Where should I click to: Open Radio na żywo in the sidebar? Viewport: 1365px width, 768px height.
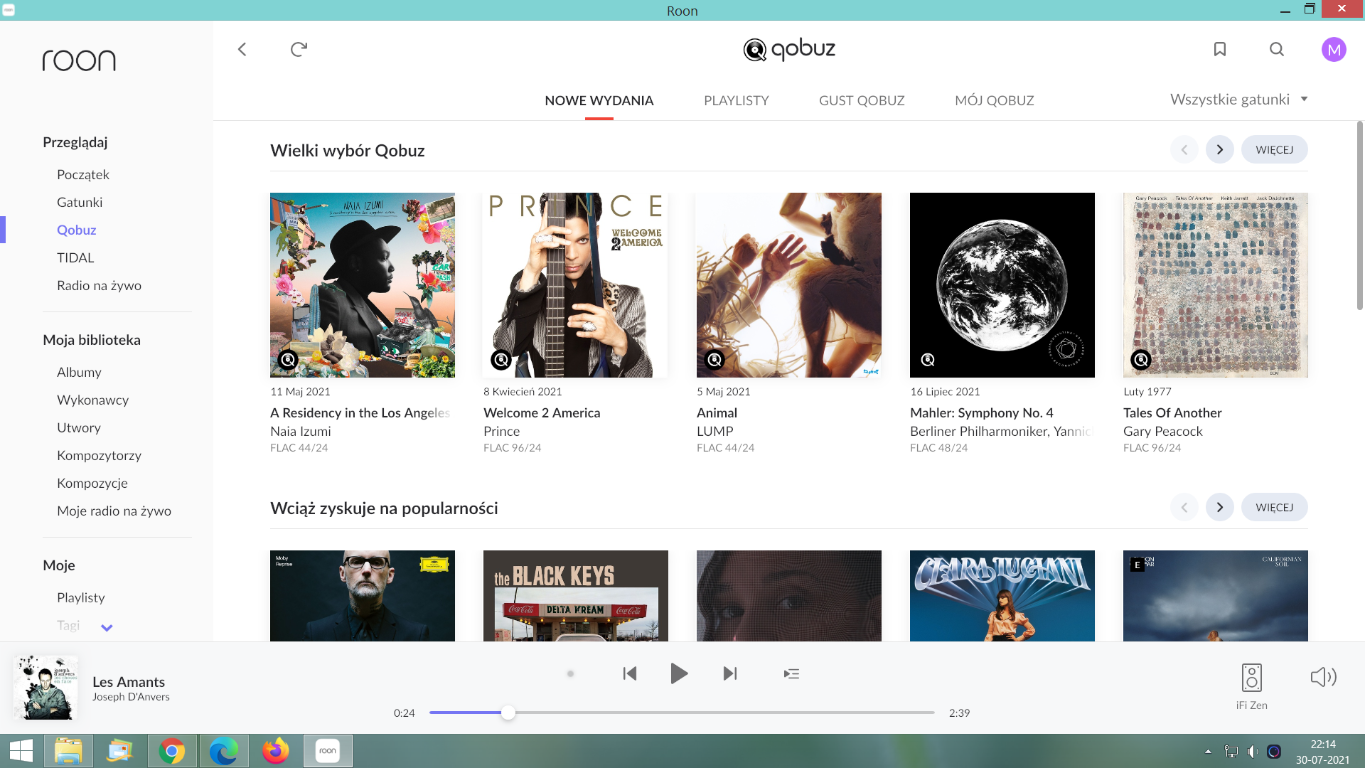click(99, 286)
